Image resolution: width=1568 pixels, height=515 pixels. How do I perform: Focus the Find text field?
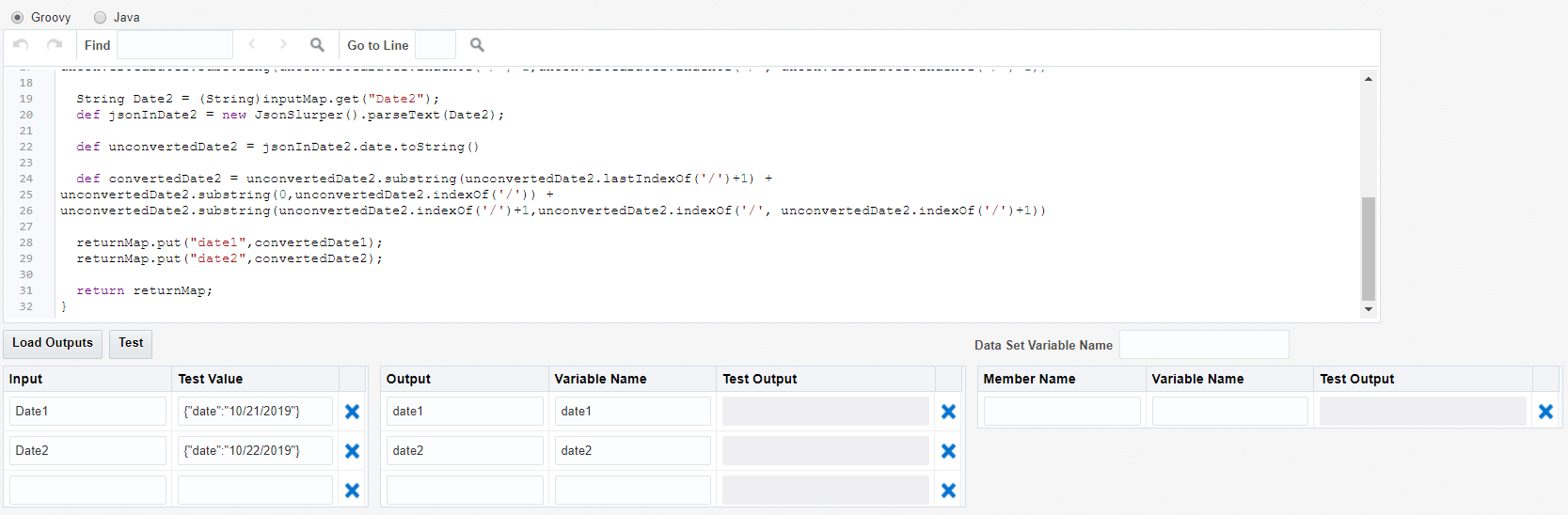[x=175, y=44]
